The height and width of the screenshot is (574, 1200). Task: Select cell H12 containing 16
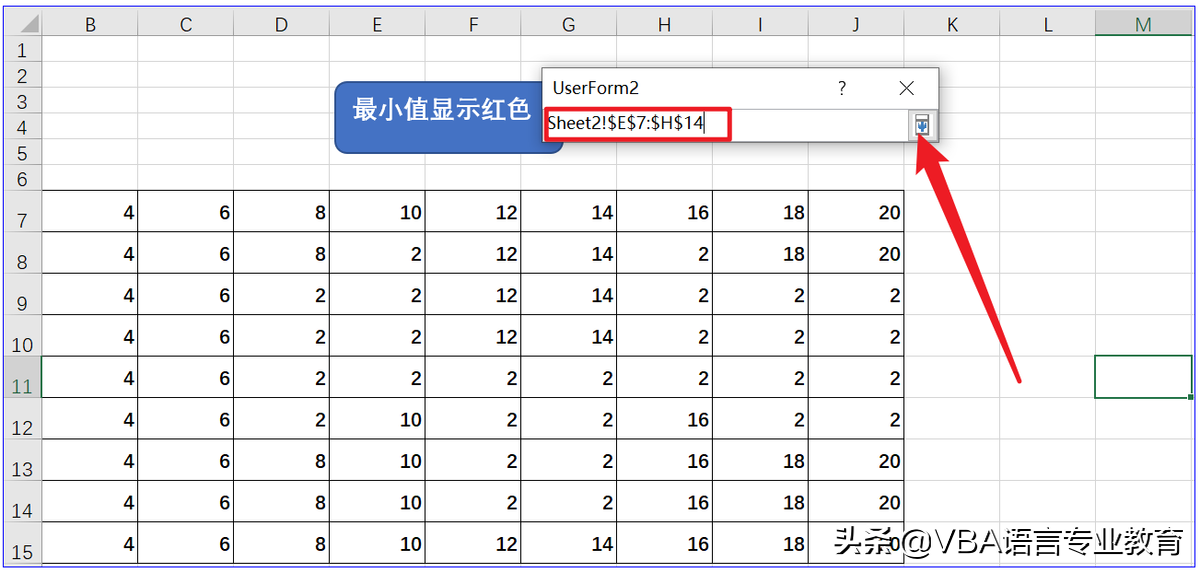(664, 419)
